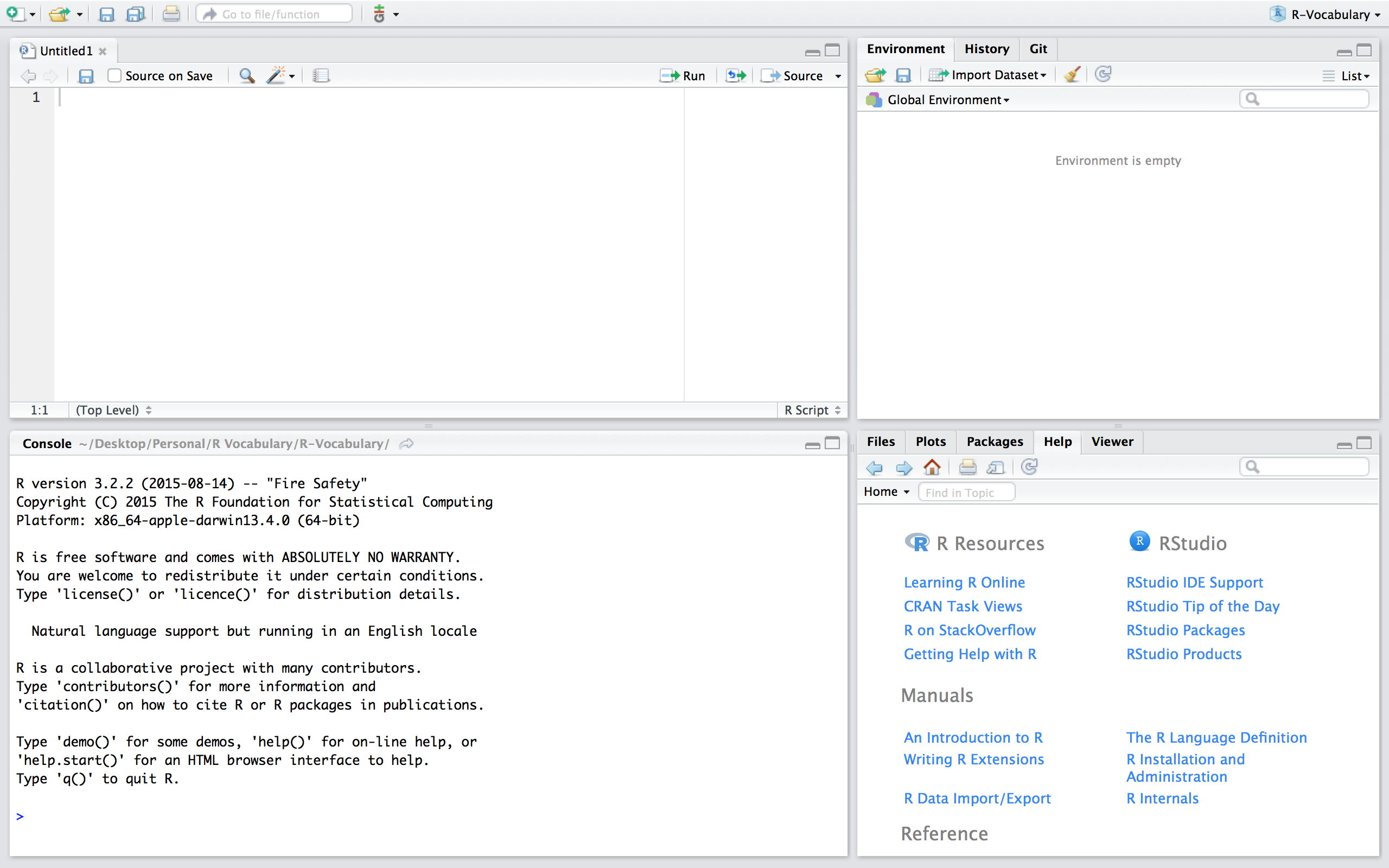
Task: Switch to the Git tab
Action: pos(1038,49)
